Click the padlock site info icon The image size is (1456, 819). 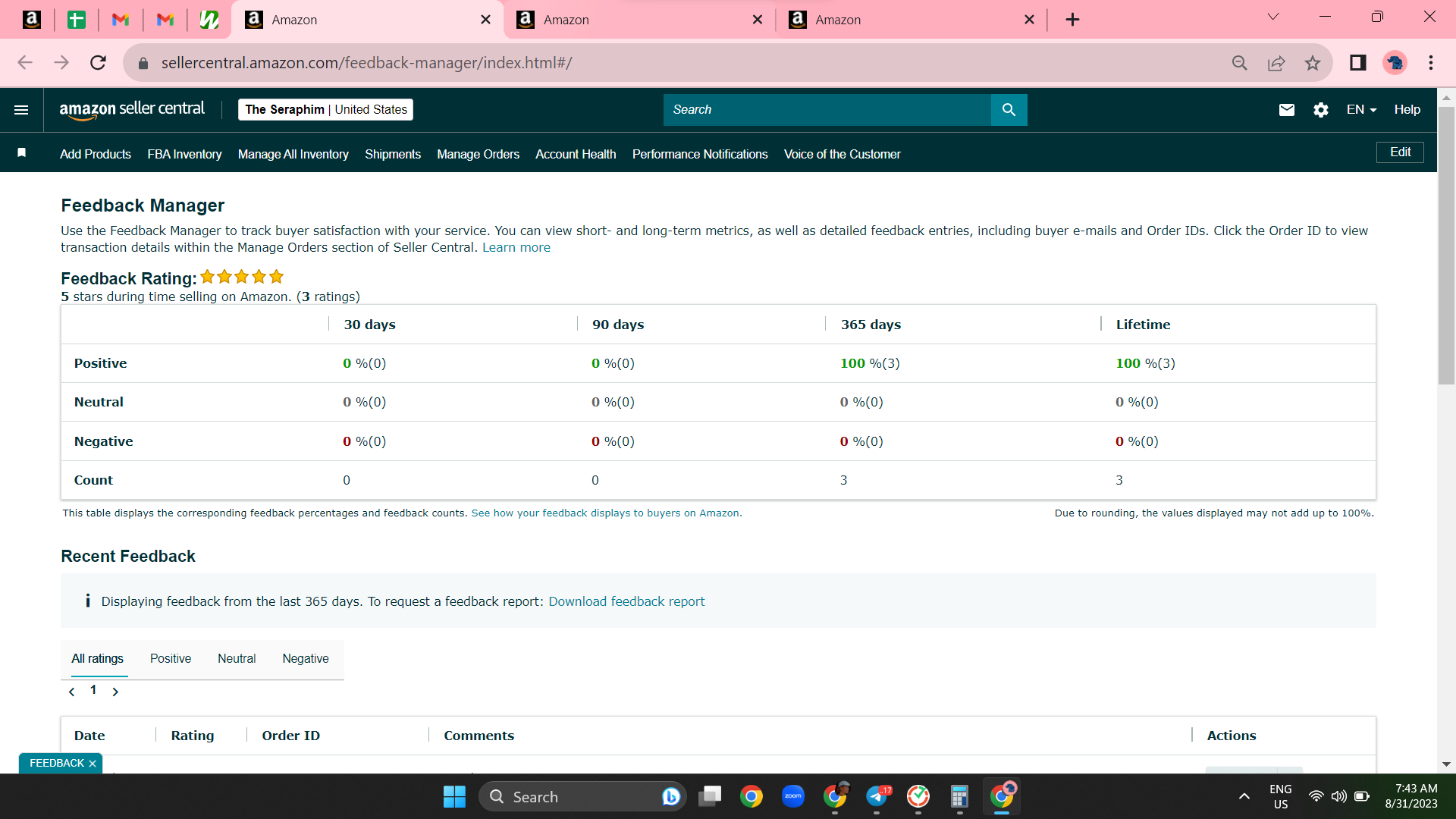[143, 63]
